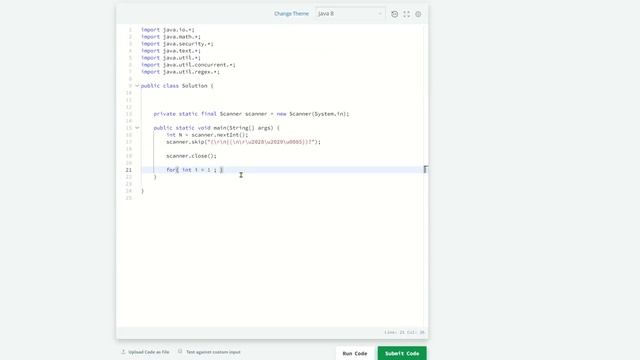Click the line 'import java.io.*;'

point(168,30)
